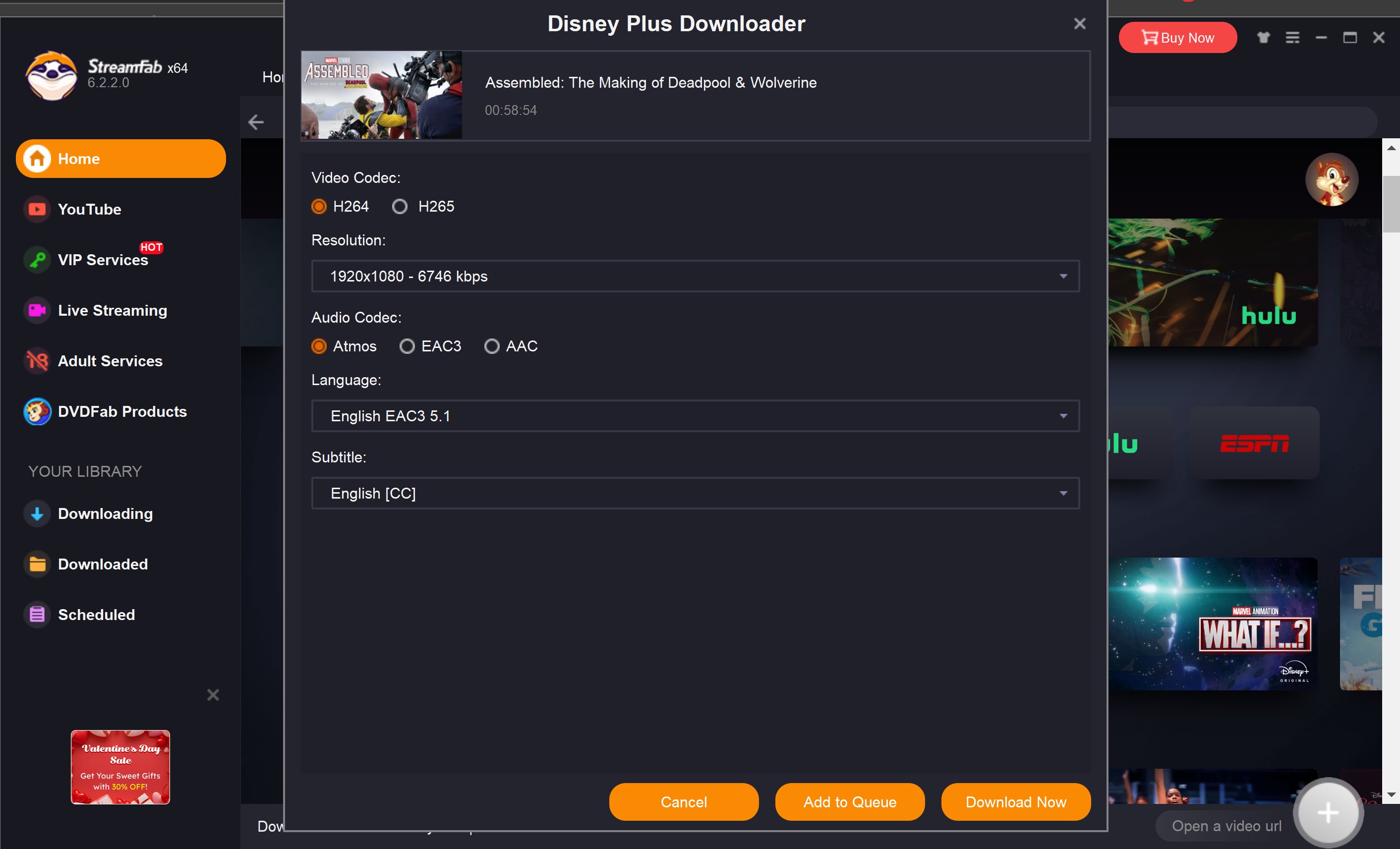The width and height of the screenshot is (1400, 849).
Task: Click the round plus button
Action: point(1328,813)
